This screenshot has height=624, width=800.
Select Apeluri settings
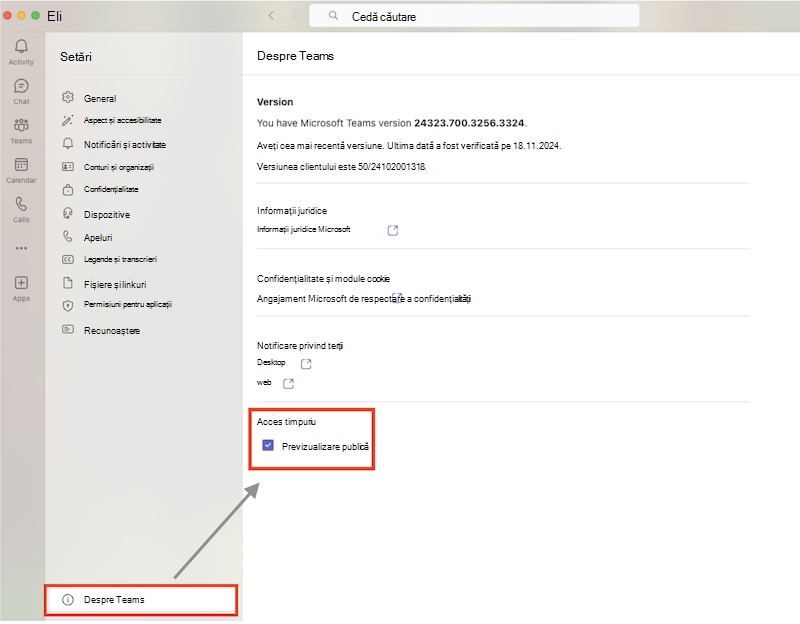point(98,238)
